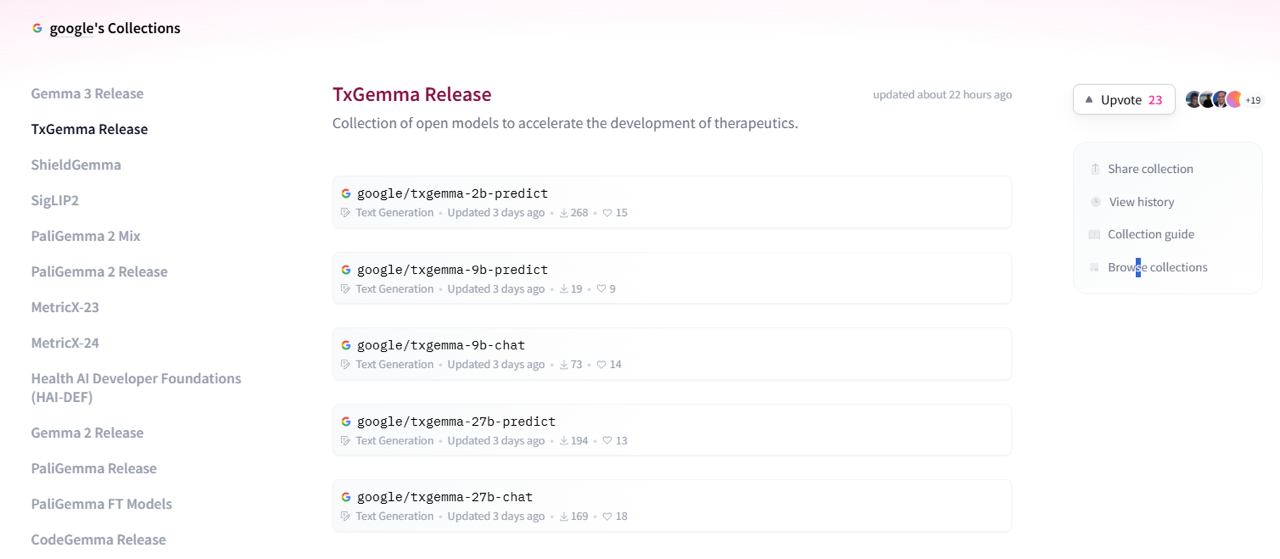
Task: Click the collection description text
Action: click(565, 124)
